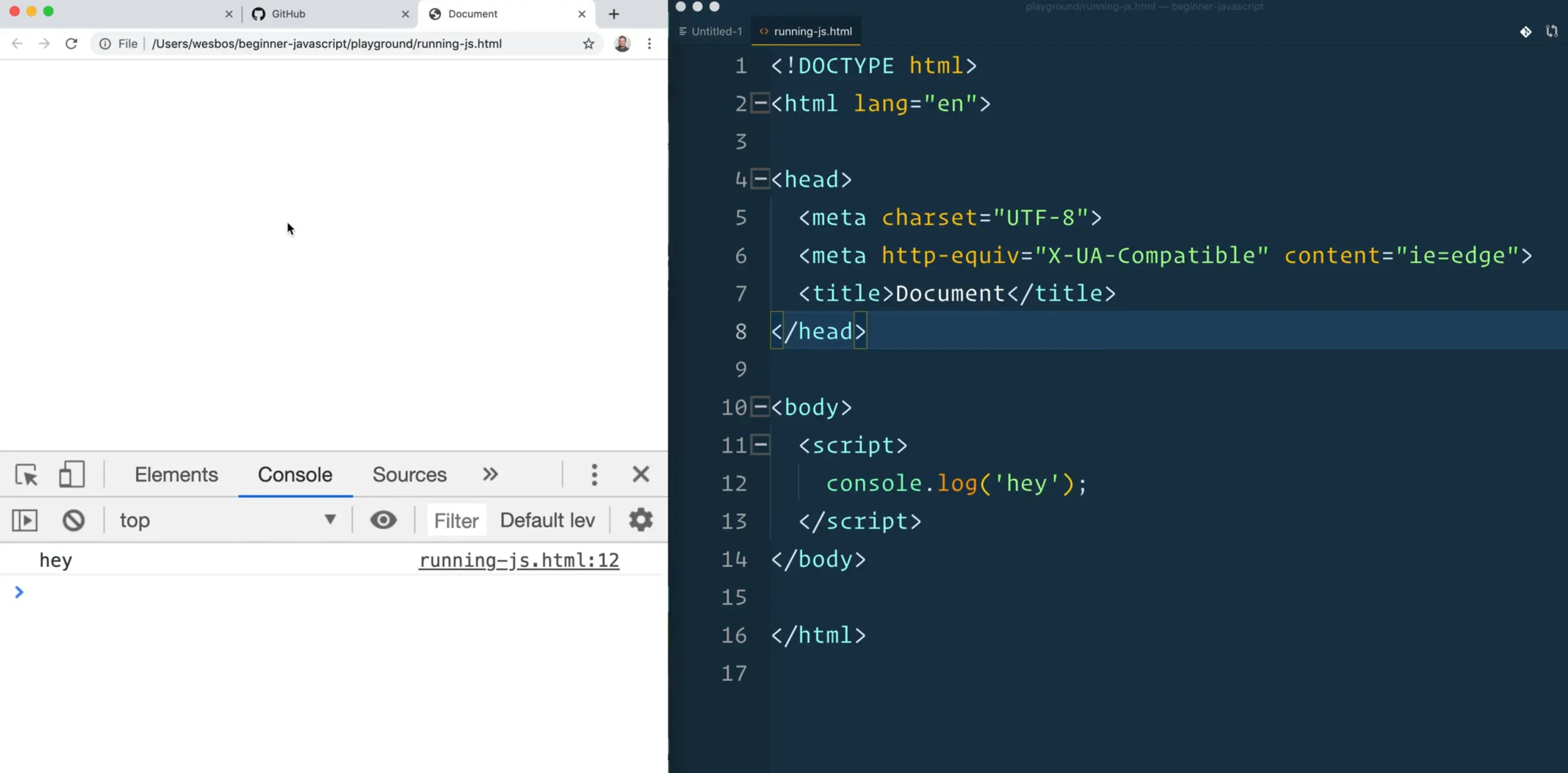Open the Default levels dropdown
Screen dimensions: 1568x773
[546, 520]
